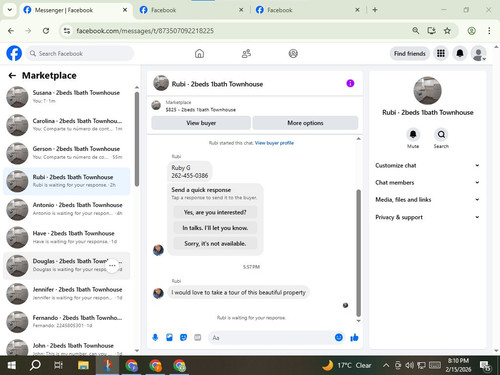Open View buyer profile link
Screen dimensions: 500x375
pyautogui.click(x=274, y=143)
